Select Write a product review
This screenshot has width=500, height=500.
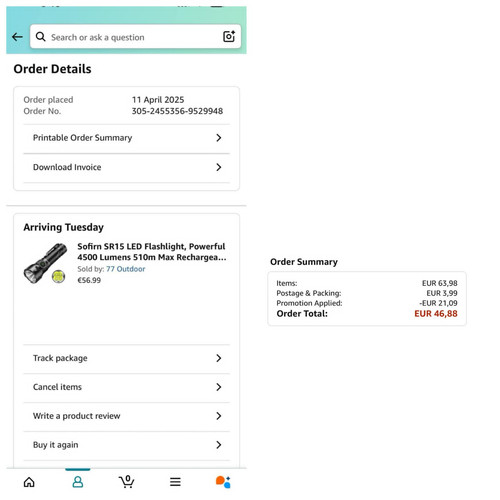tap(127, 416)
